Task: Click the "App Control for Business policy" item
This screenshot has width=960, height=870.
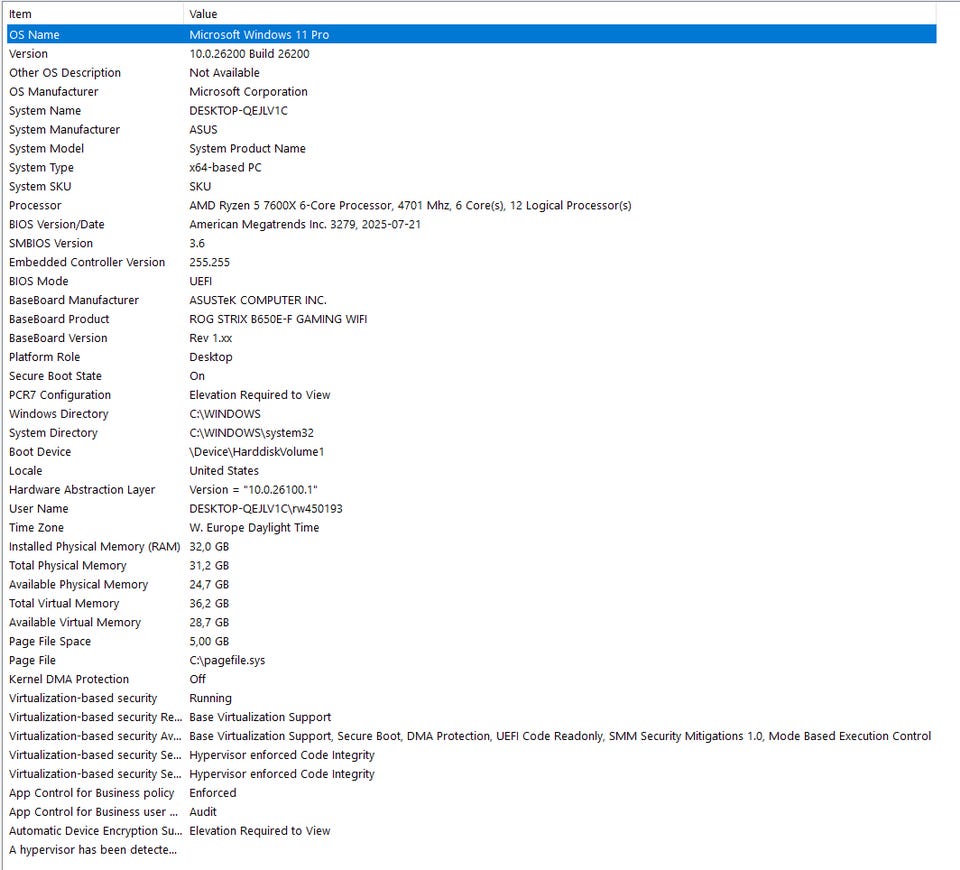Action: [x=91, y=794]
